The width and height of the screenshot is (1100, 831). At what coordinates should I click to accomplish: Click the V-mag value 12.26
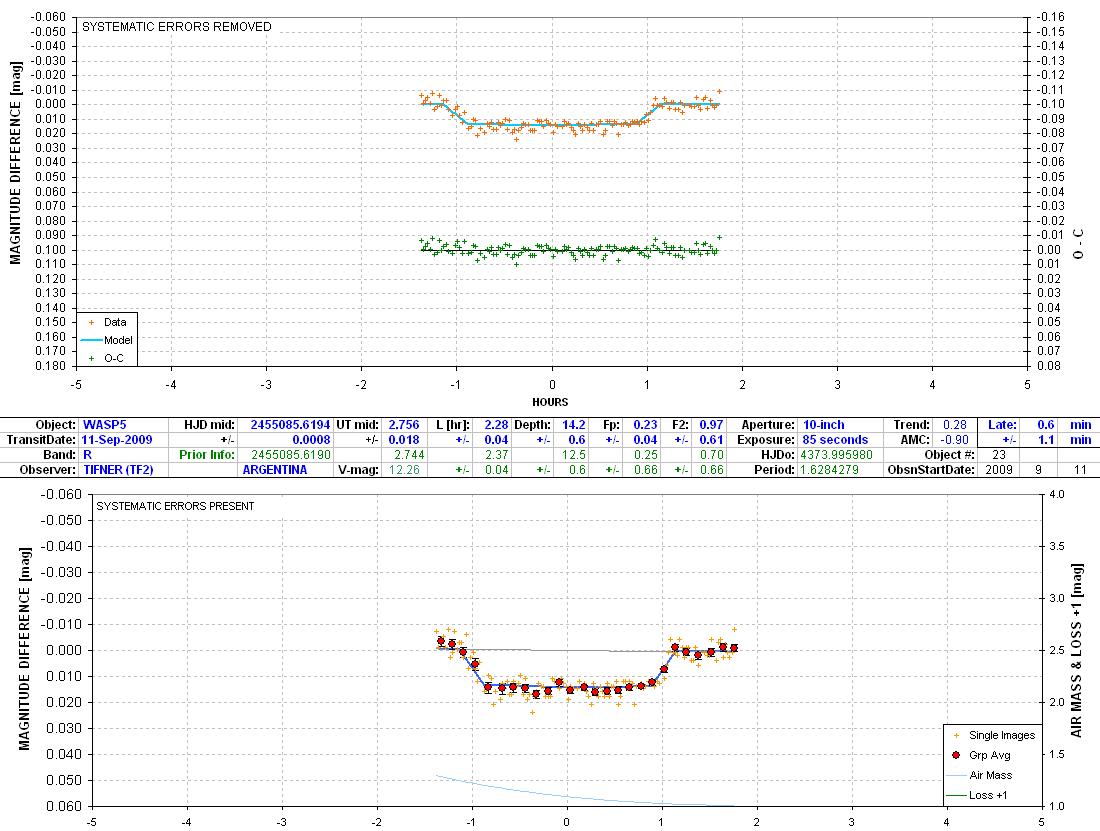click(403, 469)
